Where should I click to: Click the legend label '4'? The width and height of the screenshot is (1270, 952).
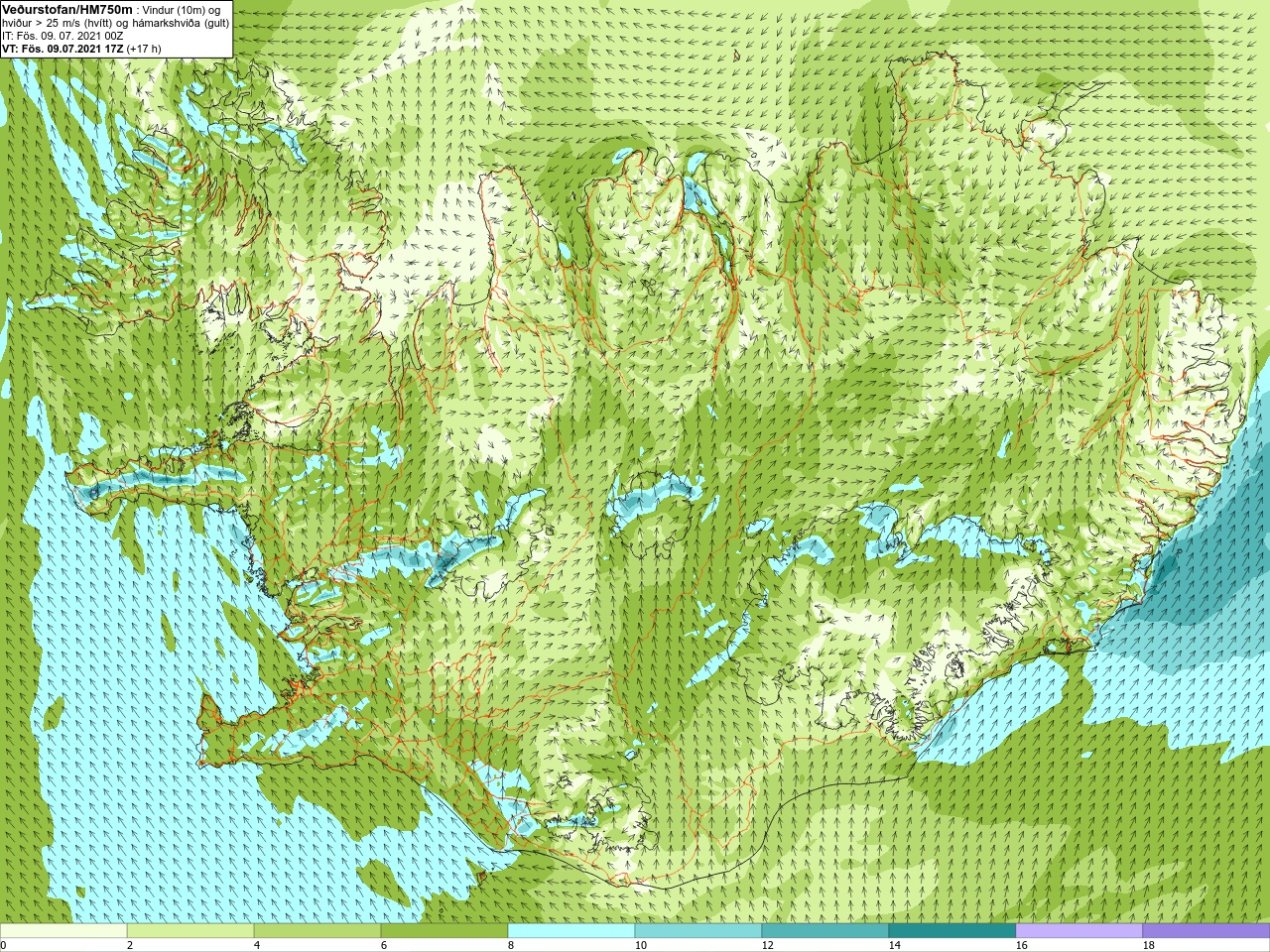pyautogui.click(x=257, y=945)
